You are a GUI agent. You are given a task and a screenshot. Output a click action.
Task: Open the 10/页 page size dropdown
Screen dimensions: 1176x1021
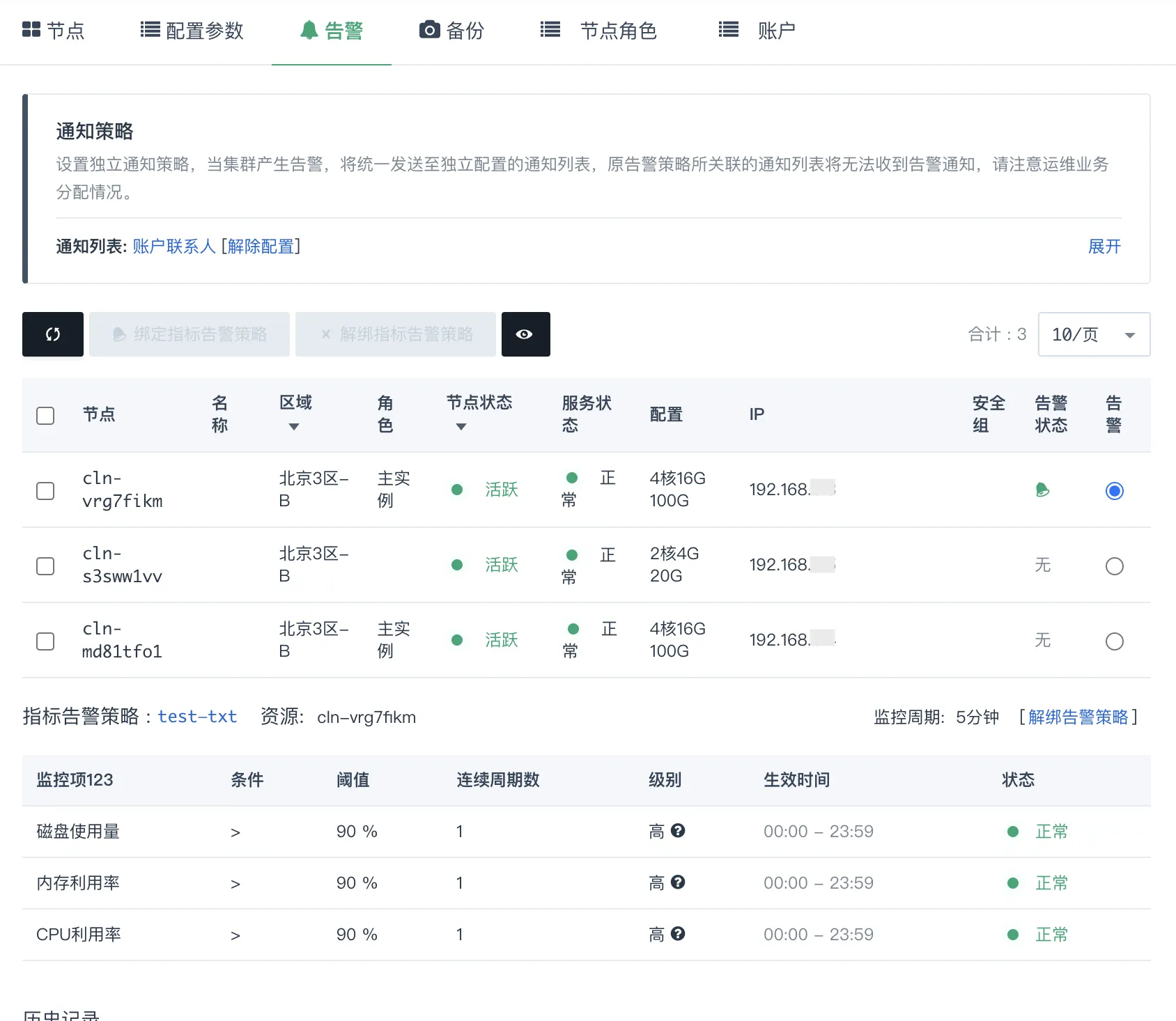(1093, 334)
